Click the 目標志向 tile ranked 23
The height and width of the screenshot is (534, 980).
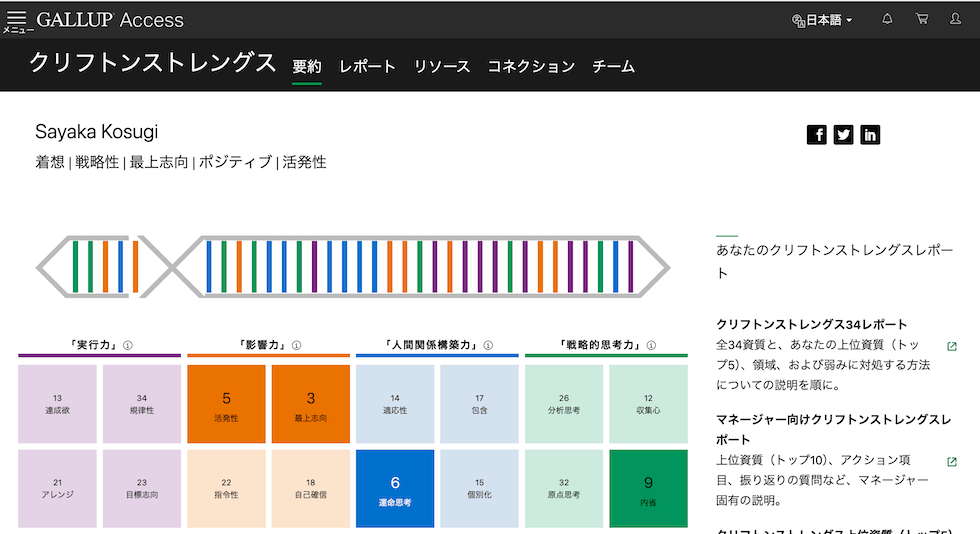(142, 488)
